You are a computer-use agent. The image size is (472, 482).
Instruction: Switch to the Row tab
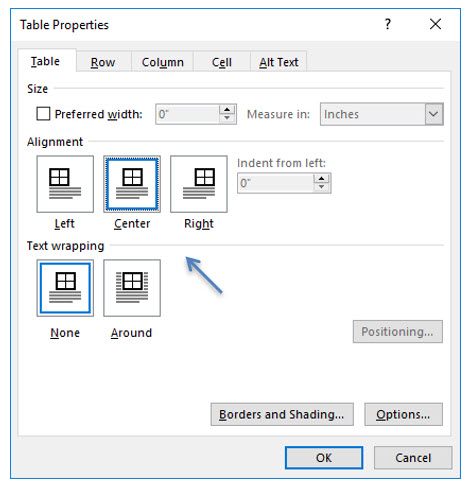coord(103,62)
